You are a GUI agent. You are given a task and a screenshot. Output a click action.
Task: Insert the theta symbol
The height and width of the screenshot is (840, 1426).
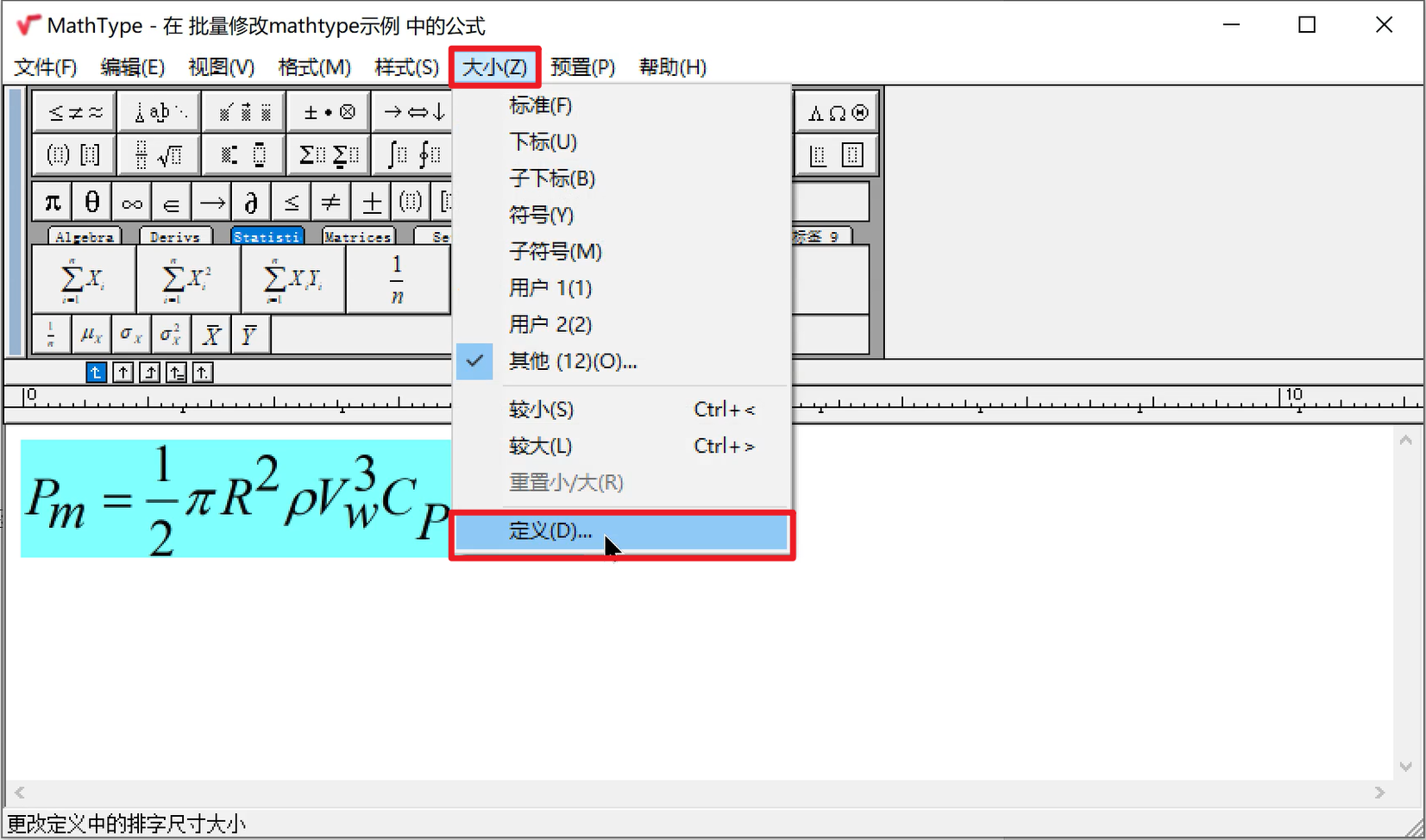click(92, 203)
